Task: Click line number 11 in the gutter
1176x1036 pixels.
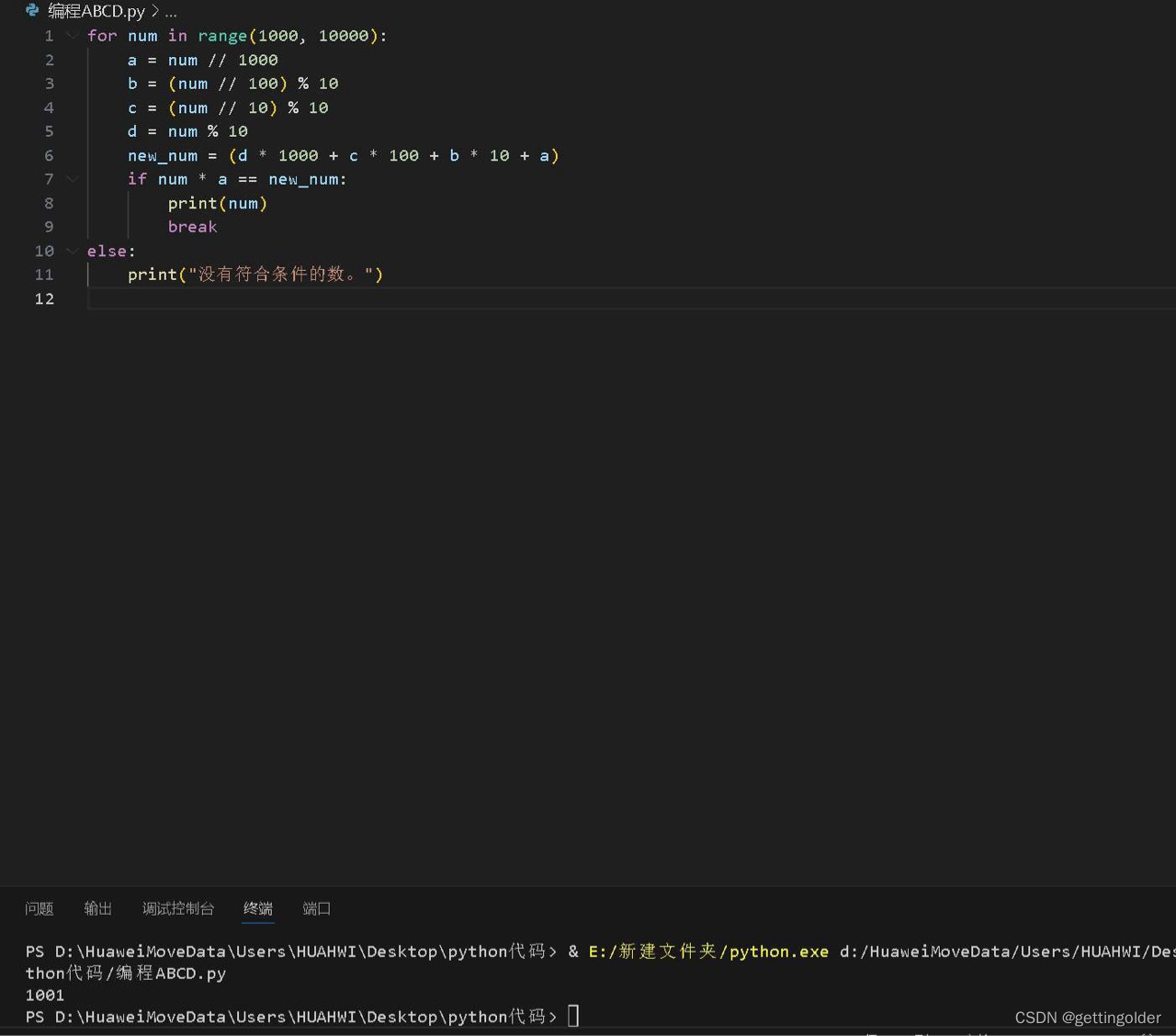Action: (x=43, y=275)
